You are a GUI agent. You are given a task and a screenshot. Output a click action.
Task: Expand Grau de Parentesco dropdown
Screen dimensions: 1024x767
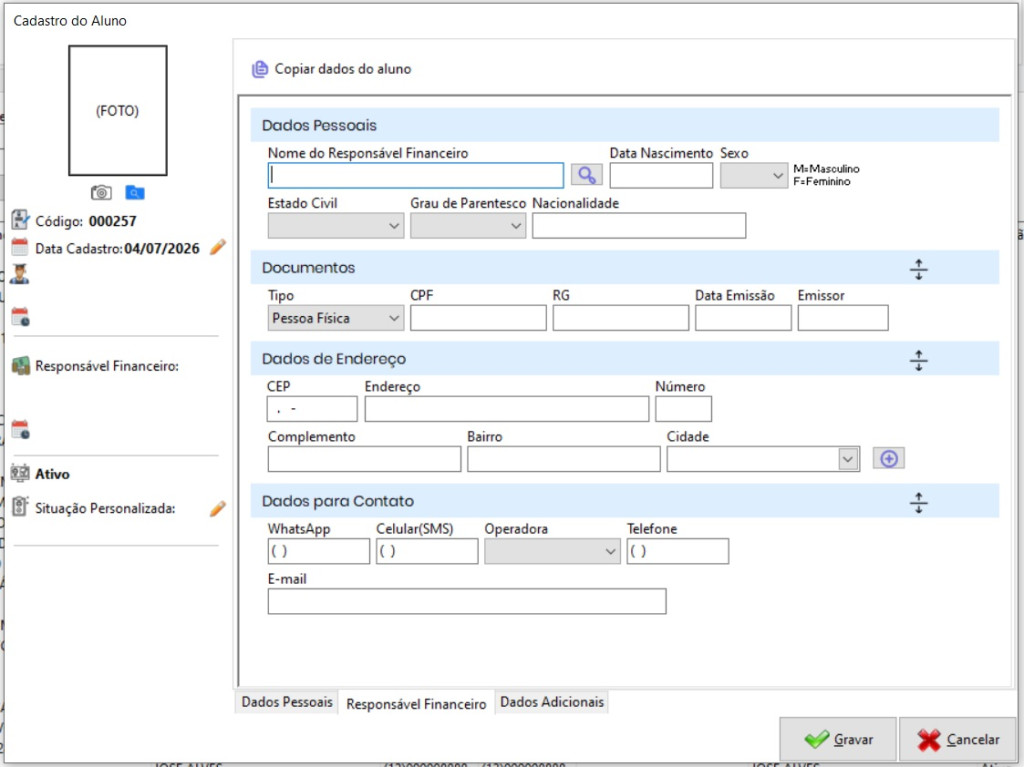[468, 225]
